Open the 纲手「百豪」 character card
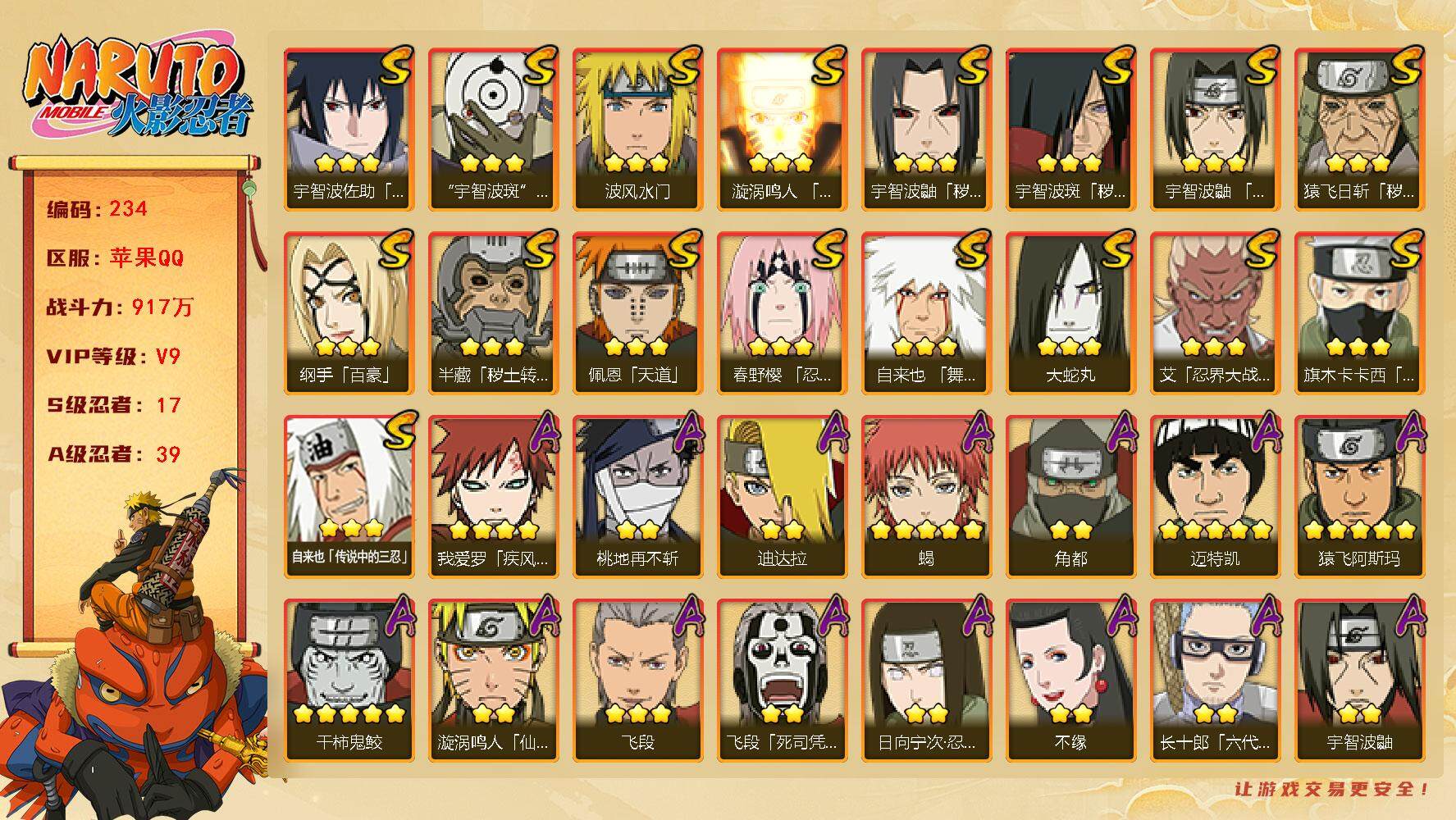 [349, 312]
